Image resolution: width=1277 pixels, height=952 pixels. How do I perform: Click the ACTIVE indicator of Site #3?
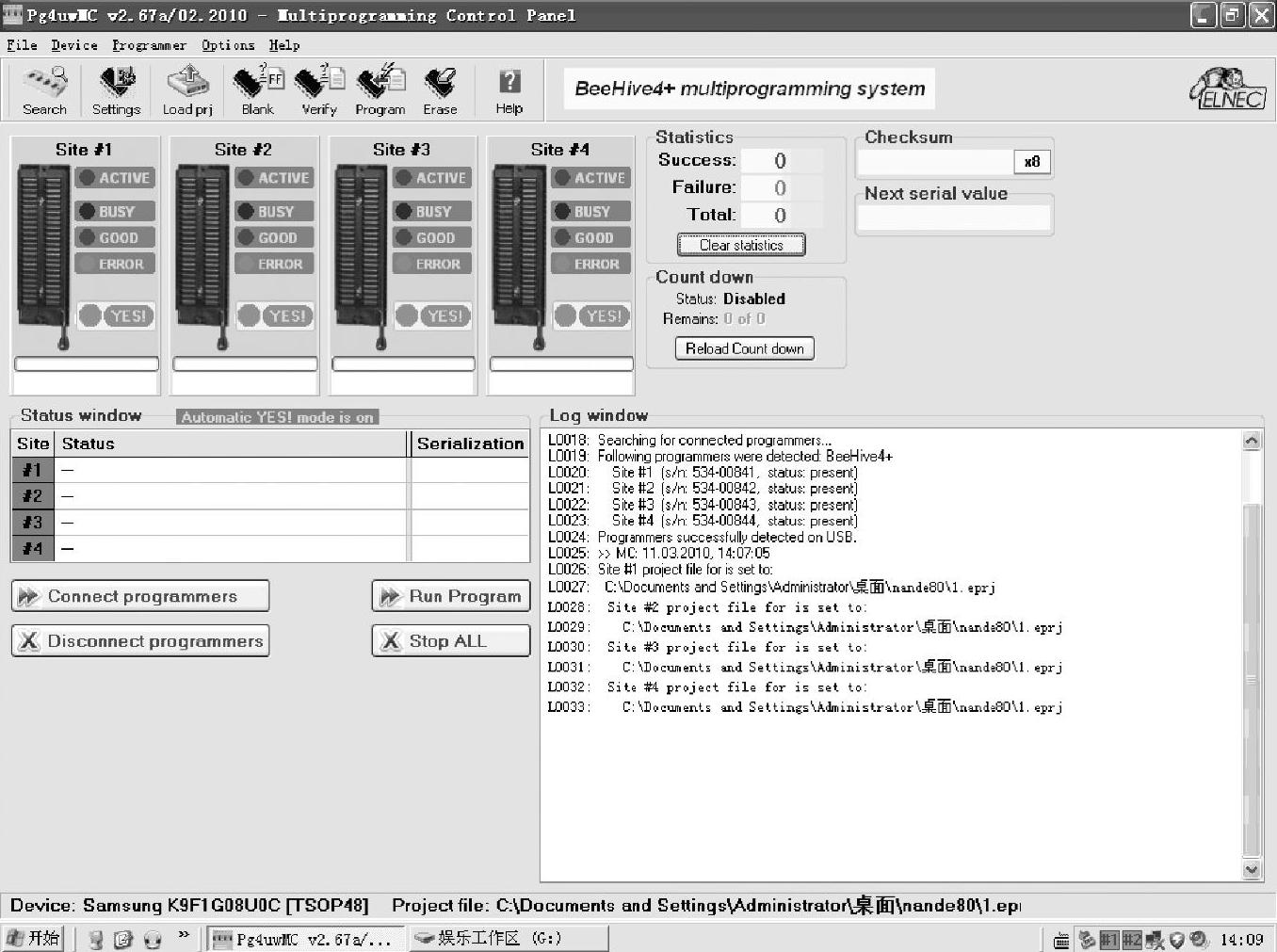(432, 178)
